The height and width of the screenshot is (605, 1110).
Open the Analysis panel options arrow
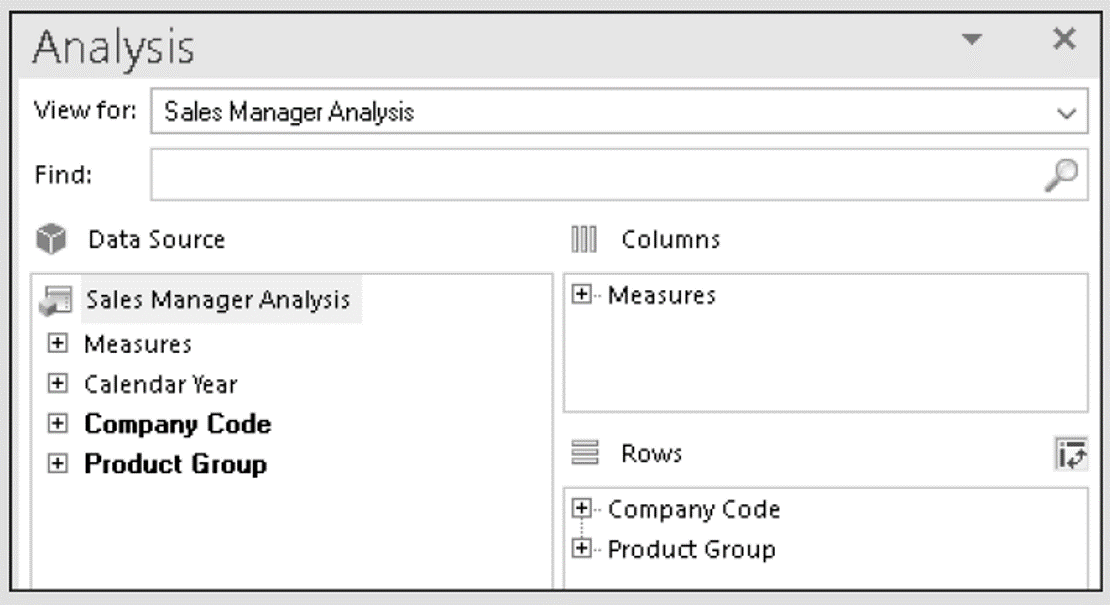[x=970, y=40]
